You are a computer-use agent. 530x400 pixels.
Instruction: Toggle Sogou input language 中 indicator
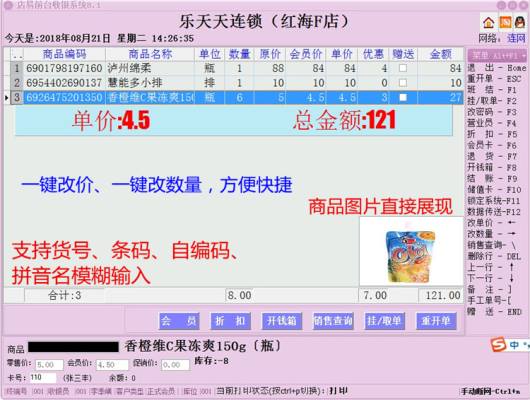click(x=514, y=345)
